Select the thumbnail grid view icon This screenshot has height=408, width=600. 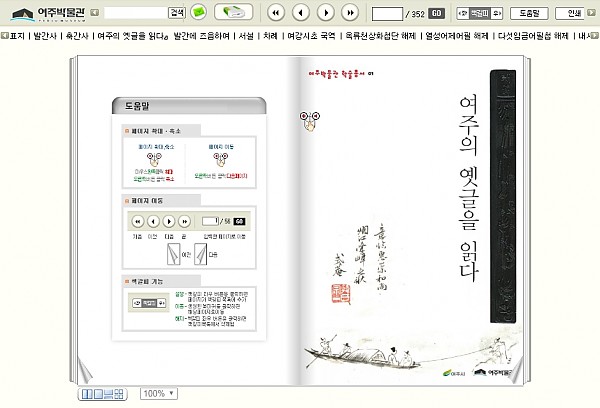click(x=119, y=394)
